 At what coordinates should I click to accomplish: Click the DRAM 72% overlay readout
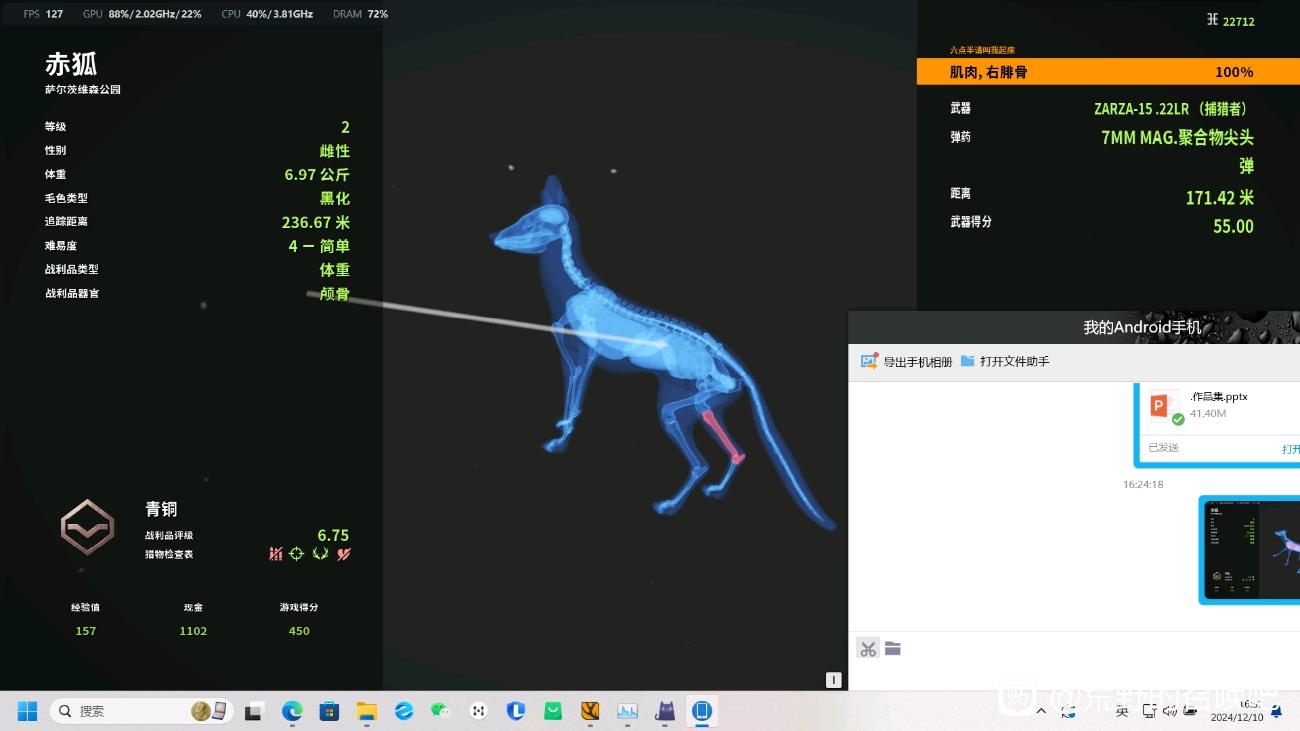(x=361, y=14)
